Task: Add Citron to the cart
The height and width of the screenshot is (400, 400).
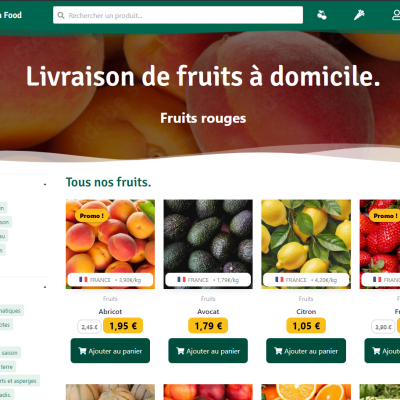Action: point(306,351)
